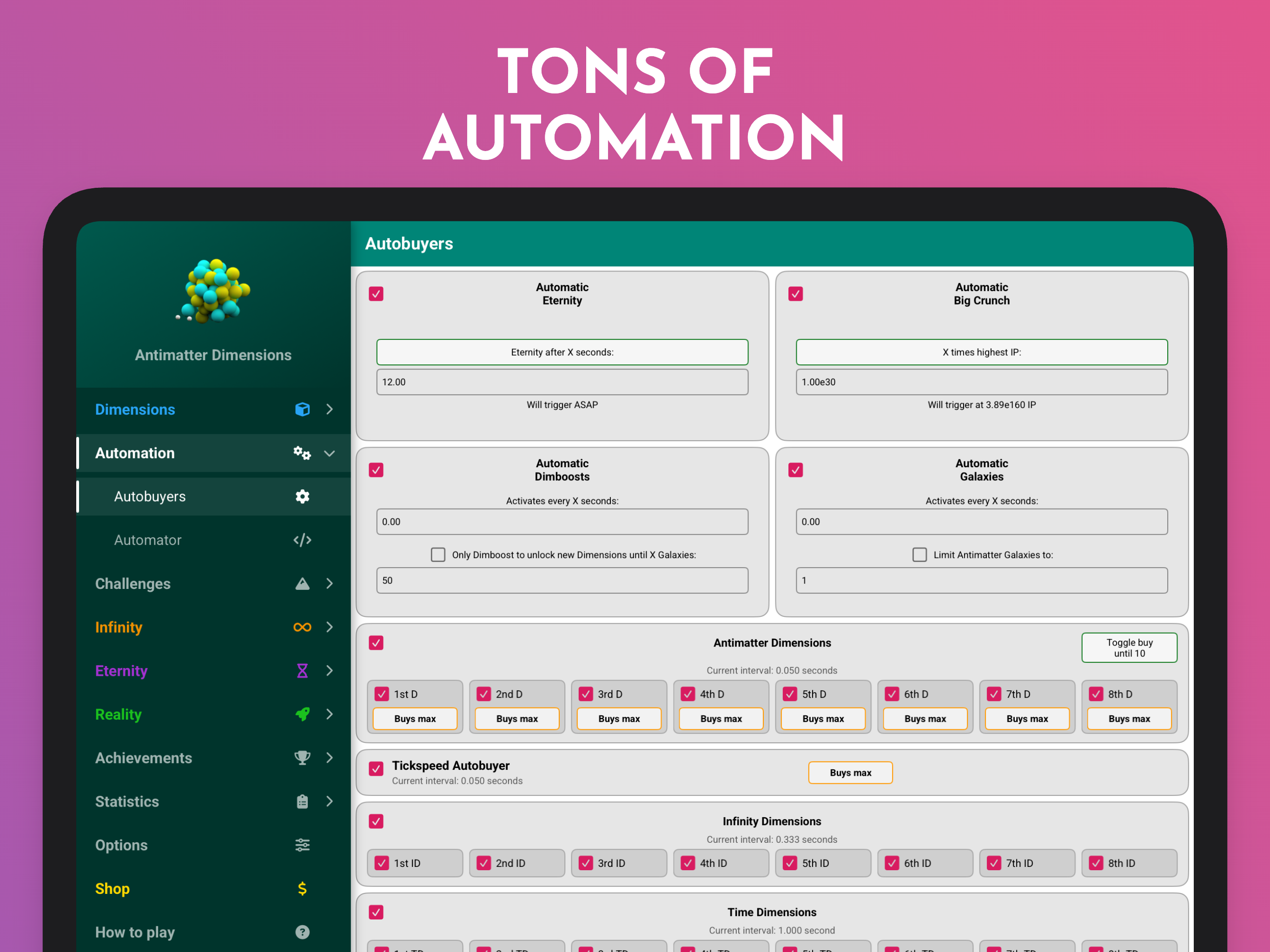Image resolution: width=1270 pixels, height=952 pixels.
Task: Click the Automator code brackets icon
Action: coord(302,540)
